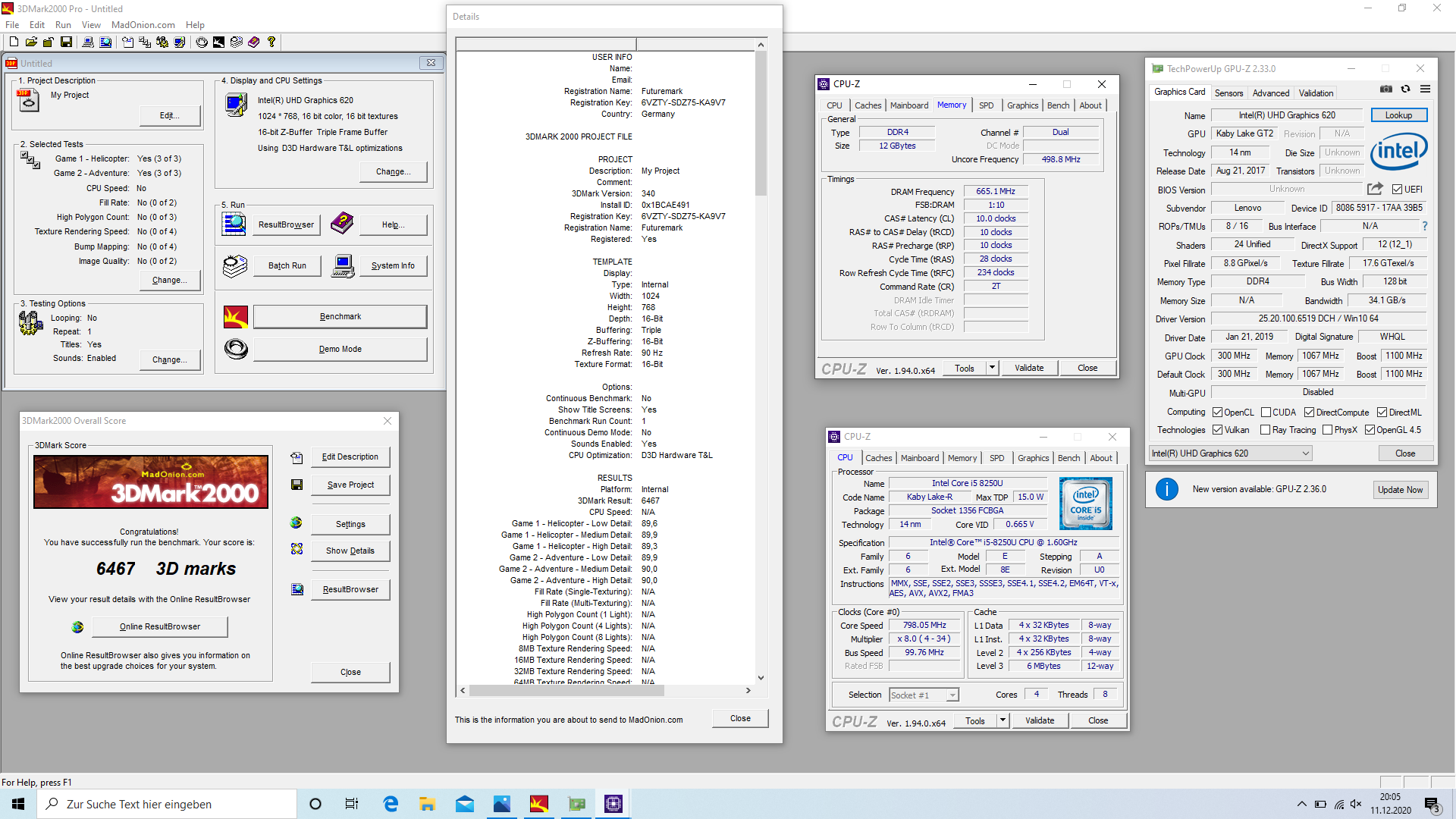Open the GPU-Z hamburger menu icon
Viewport: 1456px width, 819px height.
pyautogui.click(x=1425, y=89)
